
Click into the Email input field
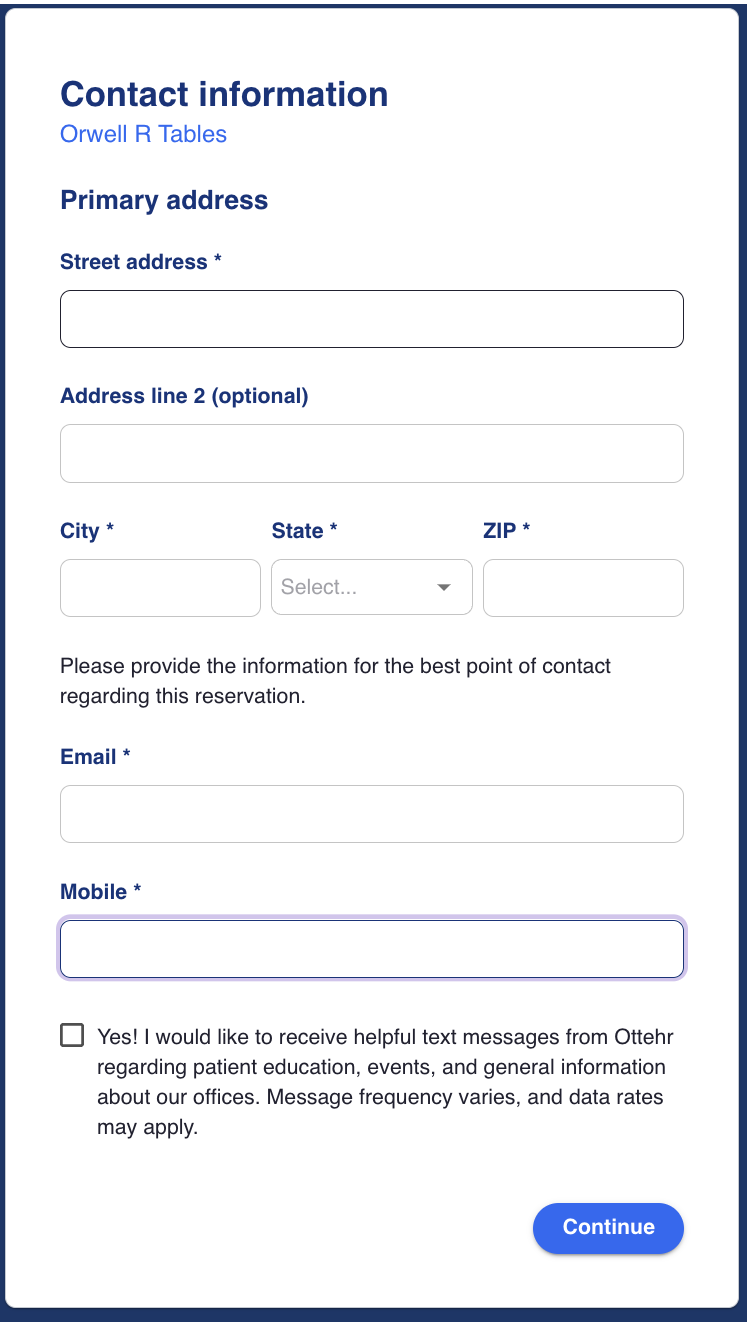[x=371, y=814]
